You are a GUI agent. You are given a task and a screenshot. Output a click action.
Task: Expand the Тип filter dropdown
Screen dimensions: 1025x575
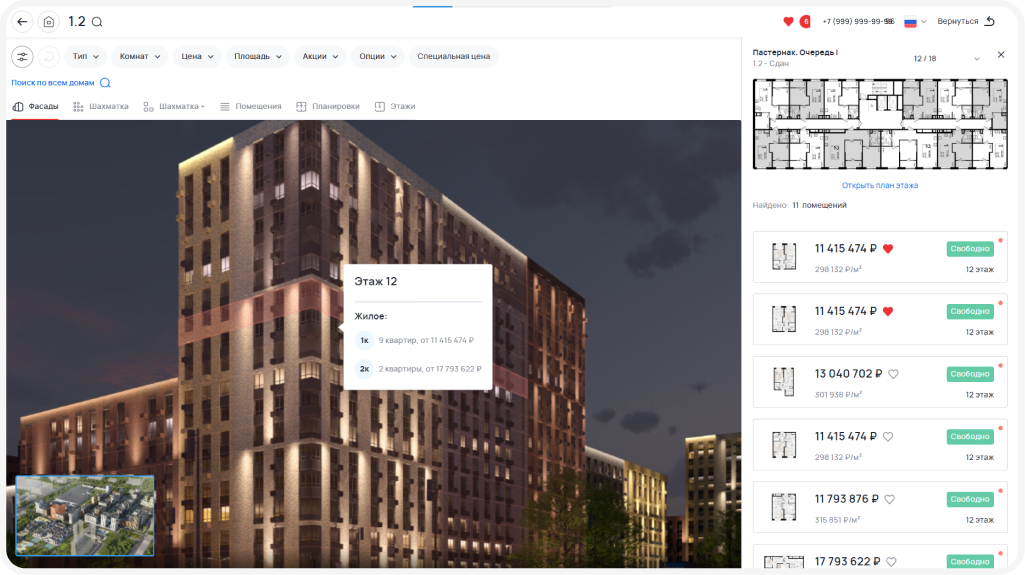[x=86, y=57]
